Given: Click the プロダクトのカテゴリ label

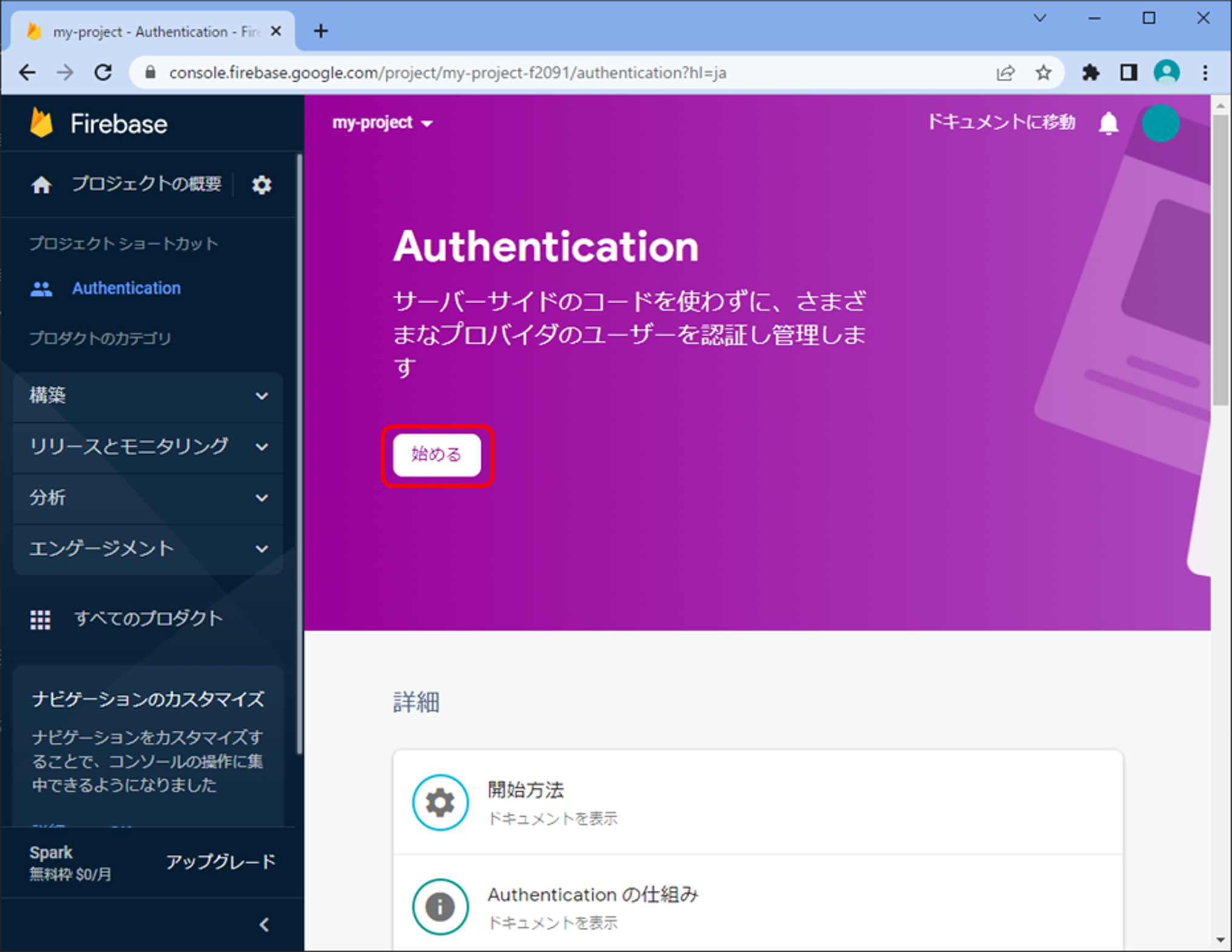Looking at the screenshot, I should (x=100, y=338).
